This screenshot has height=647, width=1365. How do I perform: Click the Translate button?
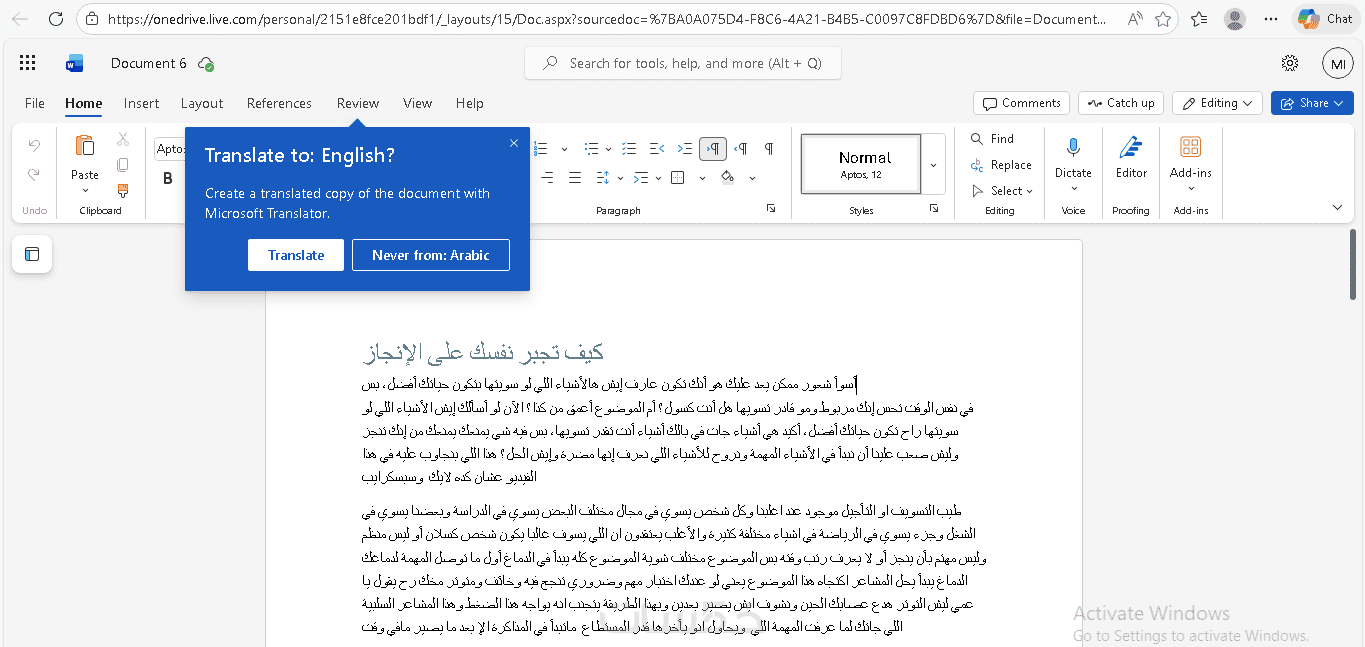(296, 255)
